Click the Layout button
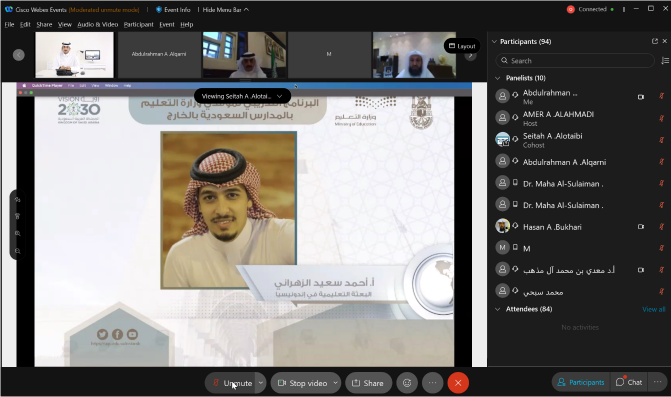This screenshot has height=397, width=671. coord(462,46)
